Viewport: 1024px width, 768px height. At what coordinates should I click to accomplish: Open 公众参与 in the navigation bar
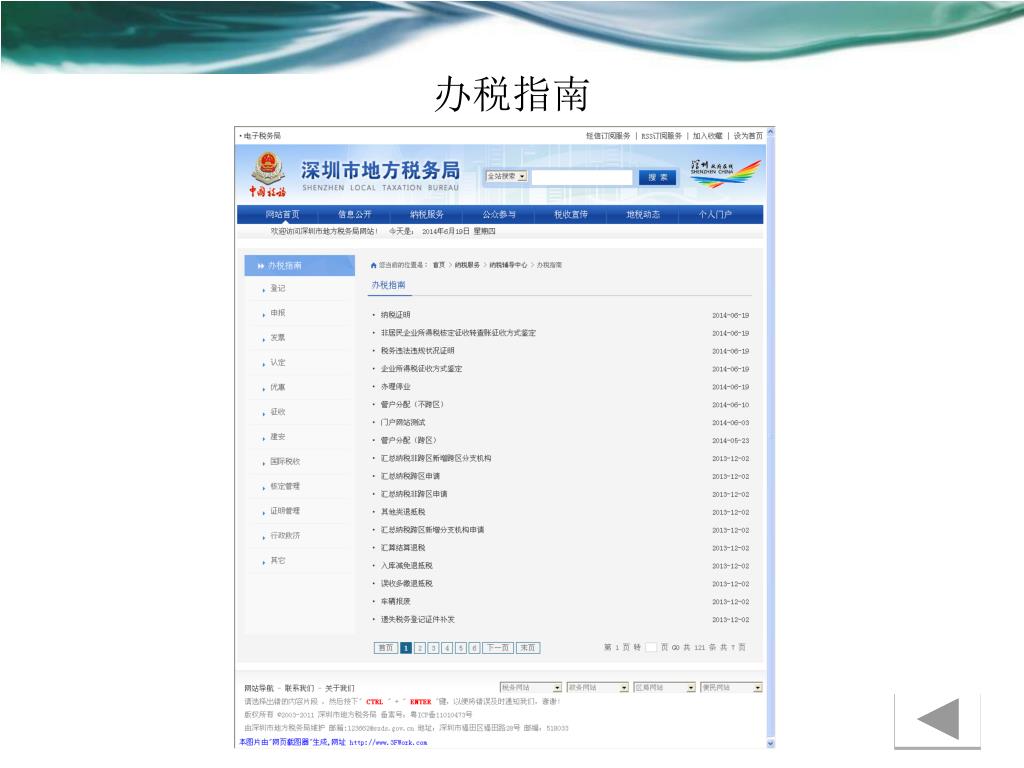tap(499, 214)
